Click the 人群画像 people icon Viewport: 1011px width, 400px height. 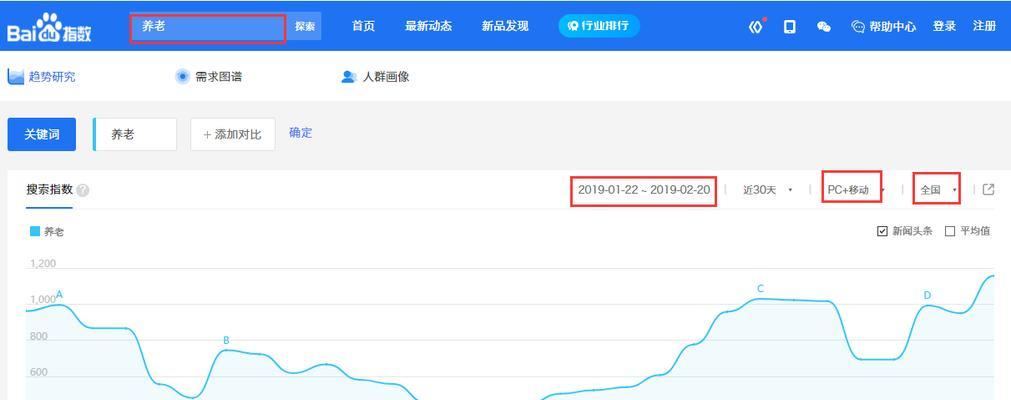[x=349, y=77]
